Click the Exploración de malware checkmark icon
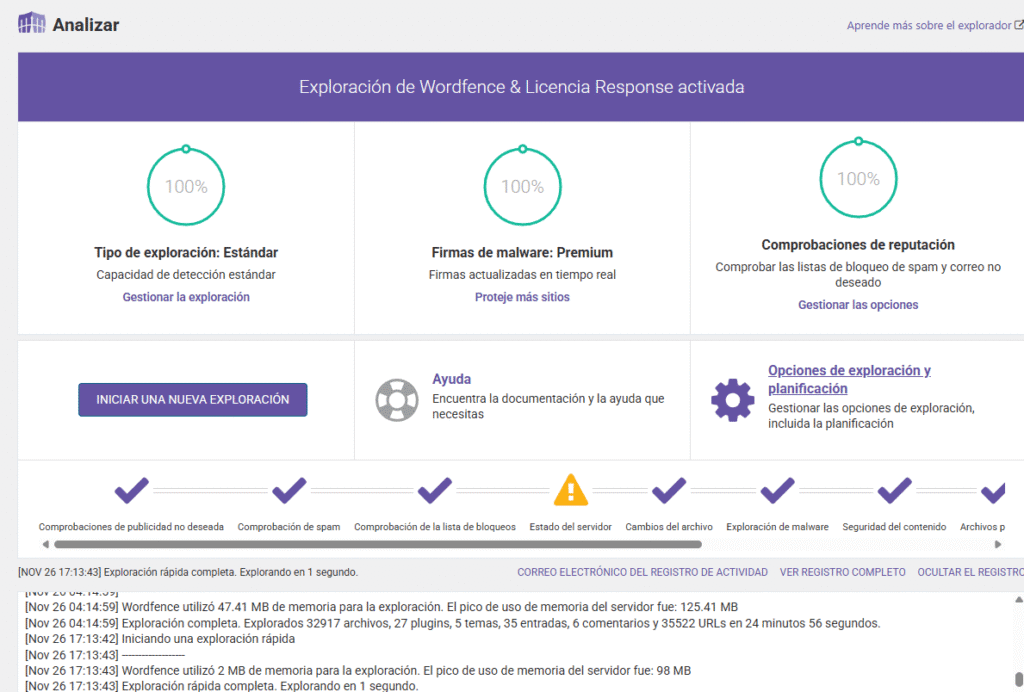The height and width of the screenshot is (692, 1024). coord(777,490)
